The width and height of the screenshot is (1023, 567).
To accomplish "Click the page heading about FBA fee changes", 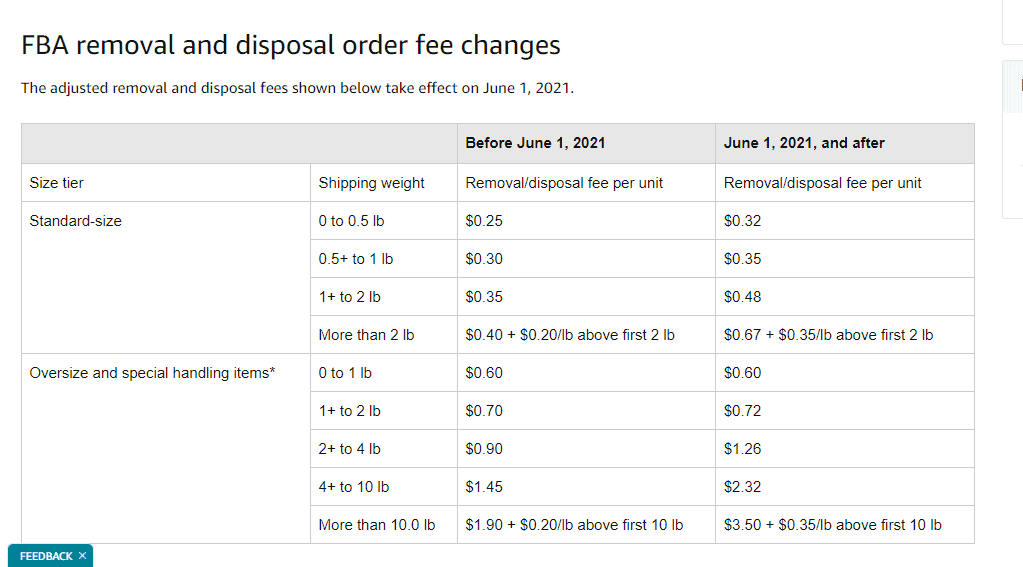I will [290, 45].
